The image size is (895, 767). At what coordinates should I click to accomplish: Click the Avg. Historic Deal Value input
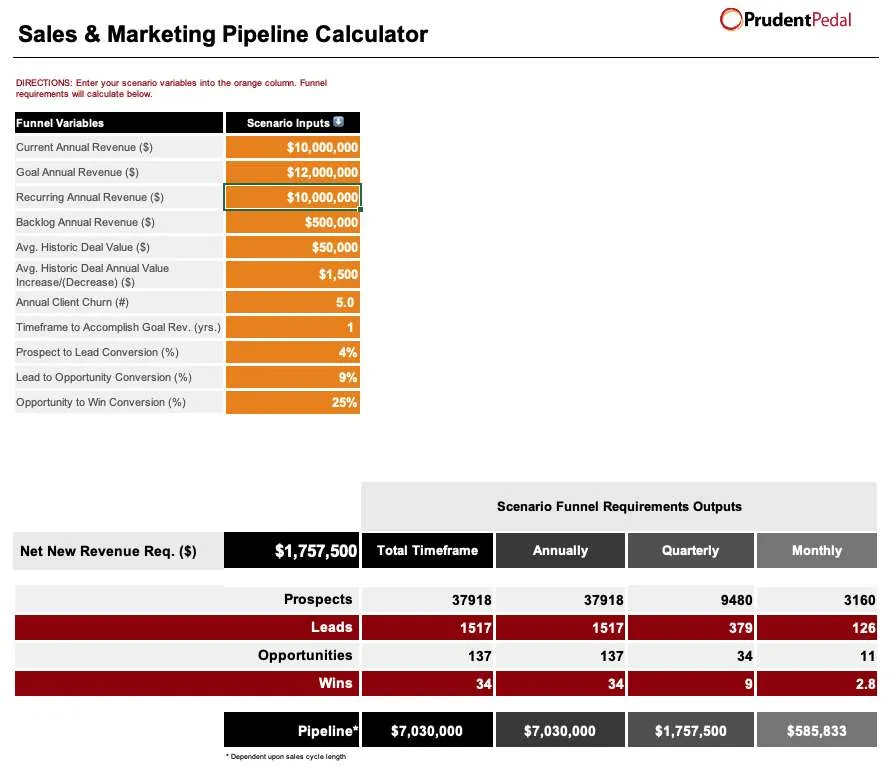(292, 247)
